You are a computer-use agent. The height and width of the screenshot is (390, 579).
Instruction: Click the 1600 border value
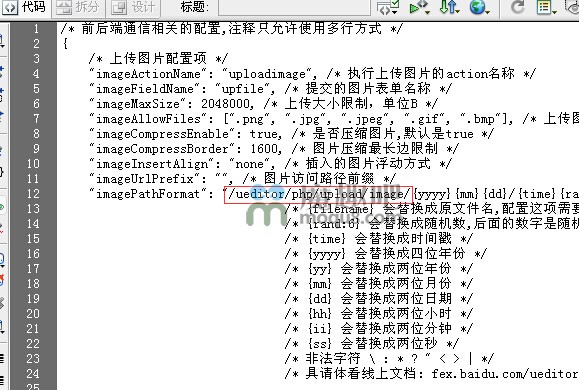[264, 149]
